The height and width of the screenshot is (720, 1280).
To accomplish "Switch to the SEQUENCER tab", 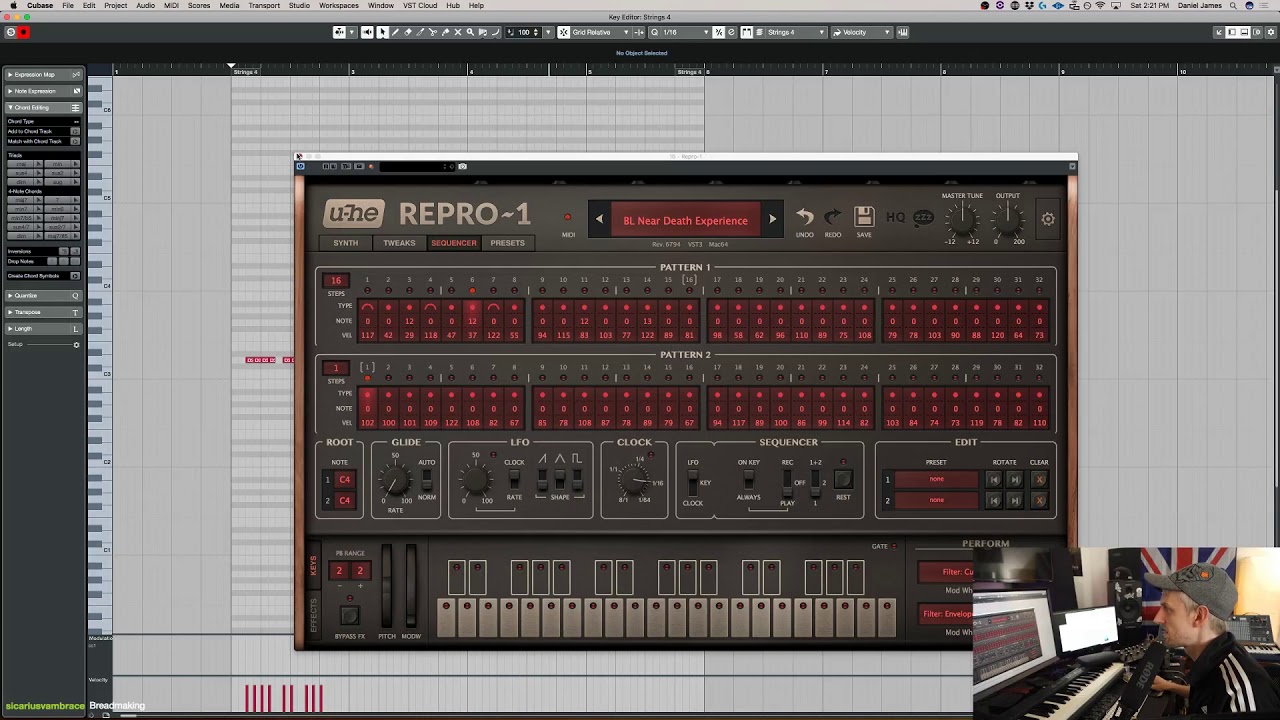I will coord(454,243).
